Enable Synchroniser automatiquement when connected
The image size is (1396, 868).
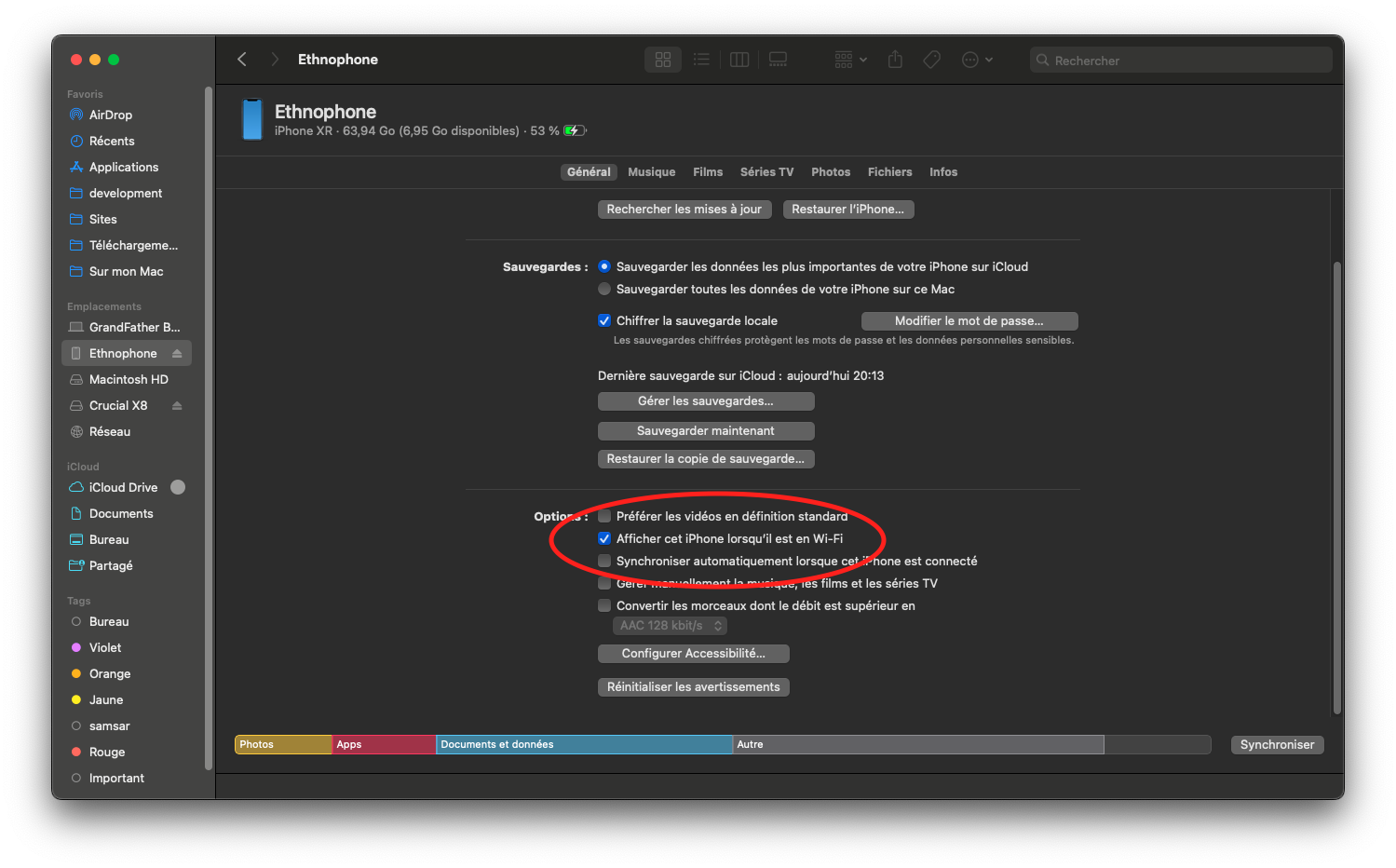click(x=604, y=561)
